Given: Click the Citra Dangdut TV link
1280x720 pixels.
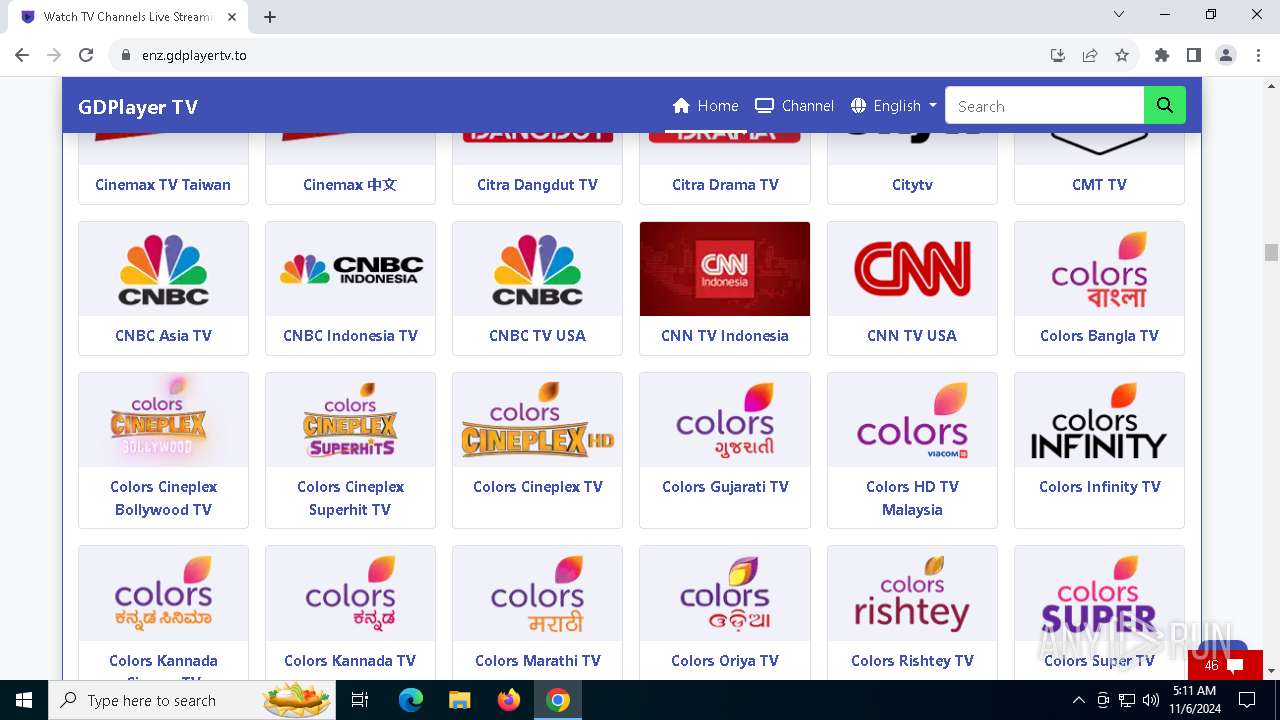Looking at the screenshot, I should 537,184.
